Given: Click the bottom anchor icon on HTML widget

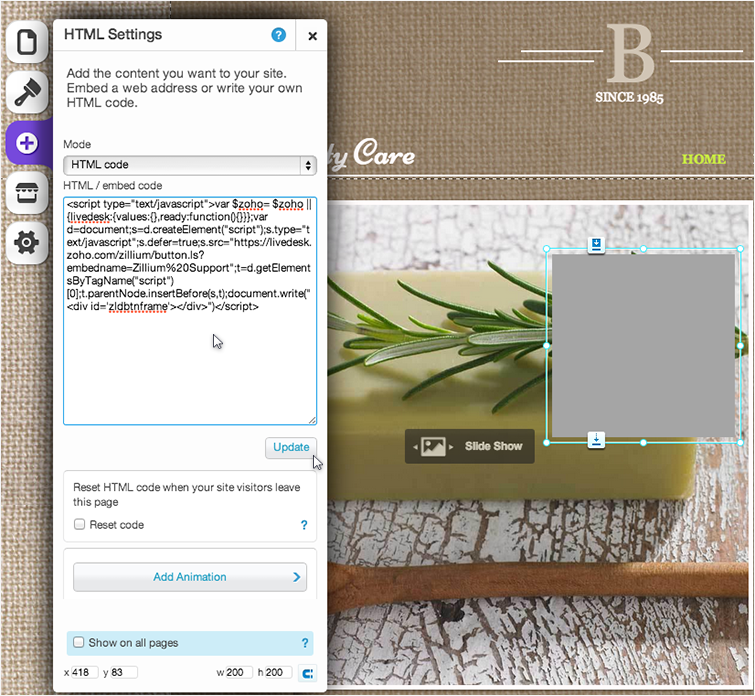Looking at the screenshot, I should click(x=596, y=439).
